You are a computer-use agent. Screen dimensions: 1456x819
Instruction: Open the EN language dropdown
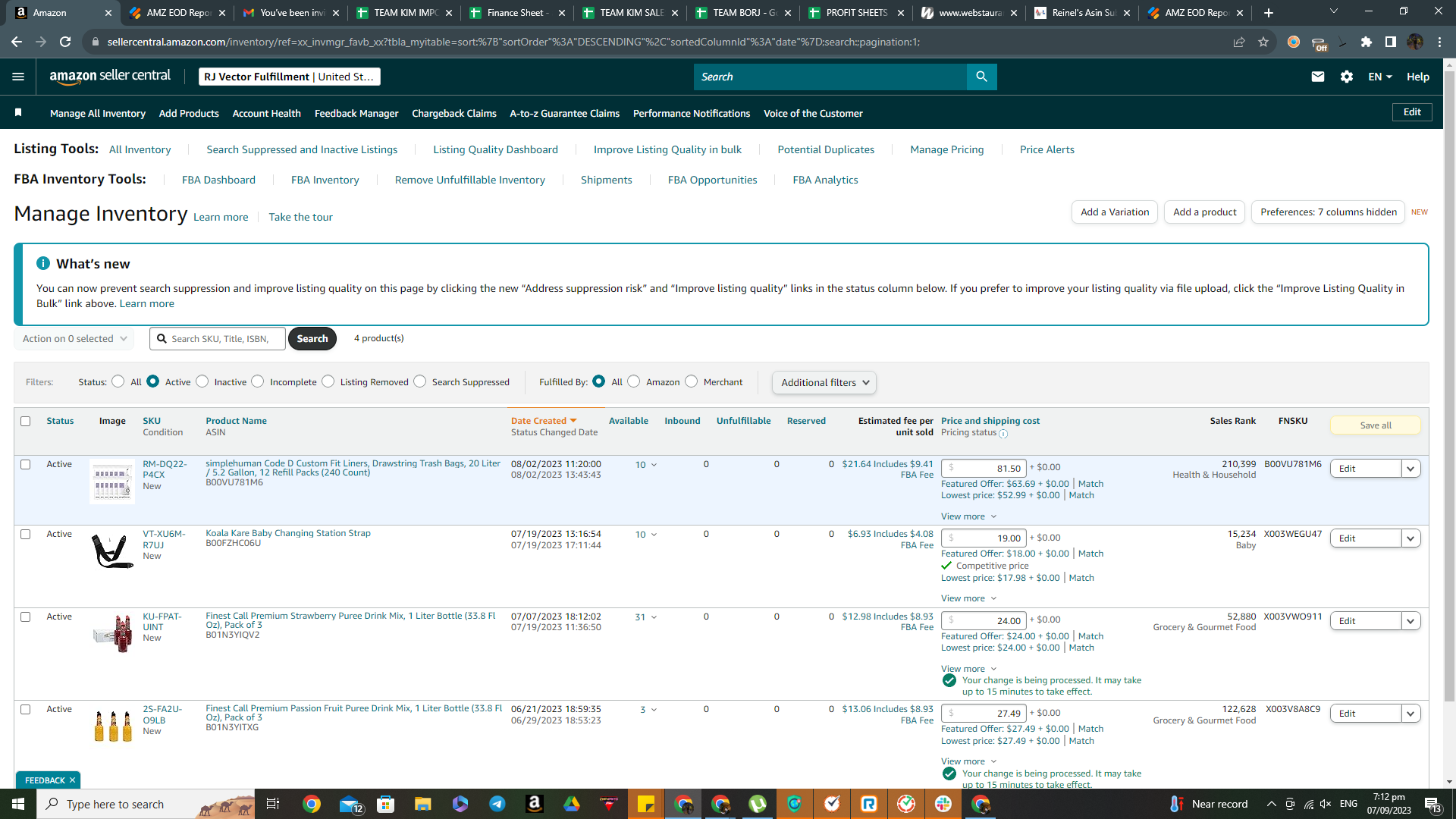1380,77
